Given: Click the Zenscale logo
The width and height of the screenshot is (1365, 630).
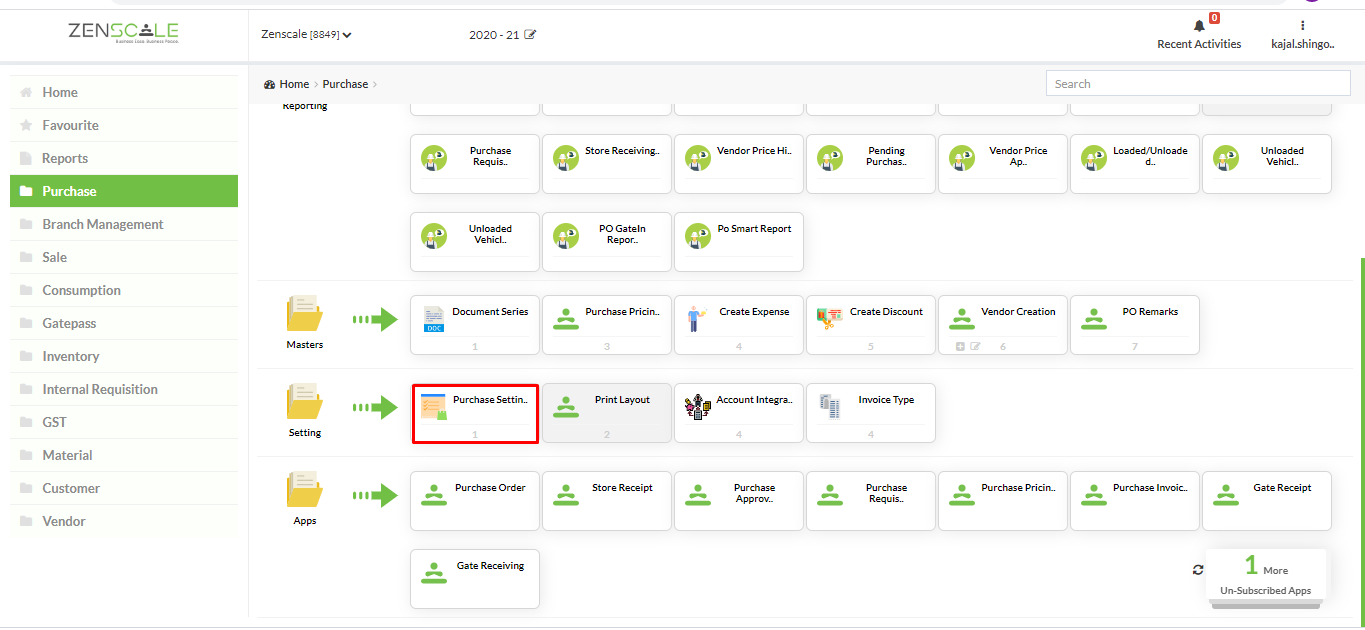Looking at the screenshot, I should [124, 33].
